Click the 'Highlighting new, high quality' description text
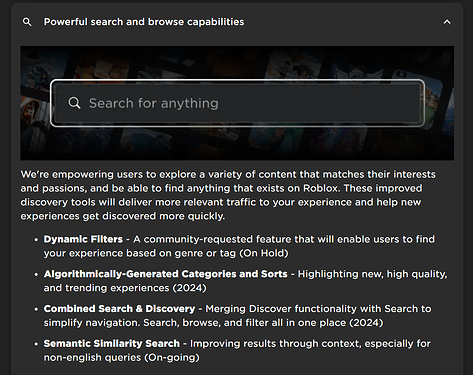Viewport: 473px width, 375px height. tap(372, 274)
